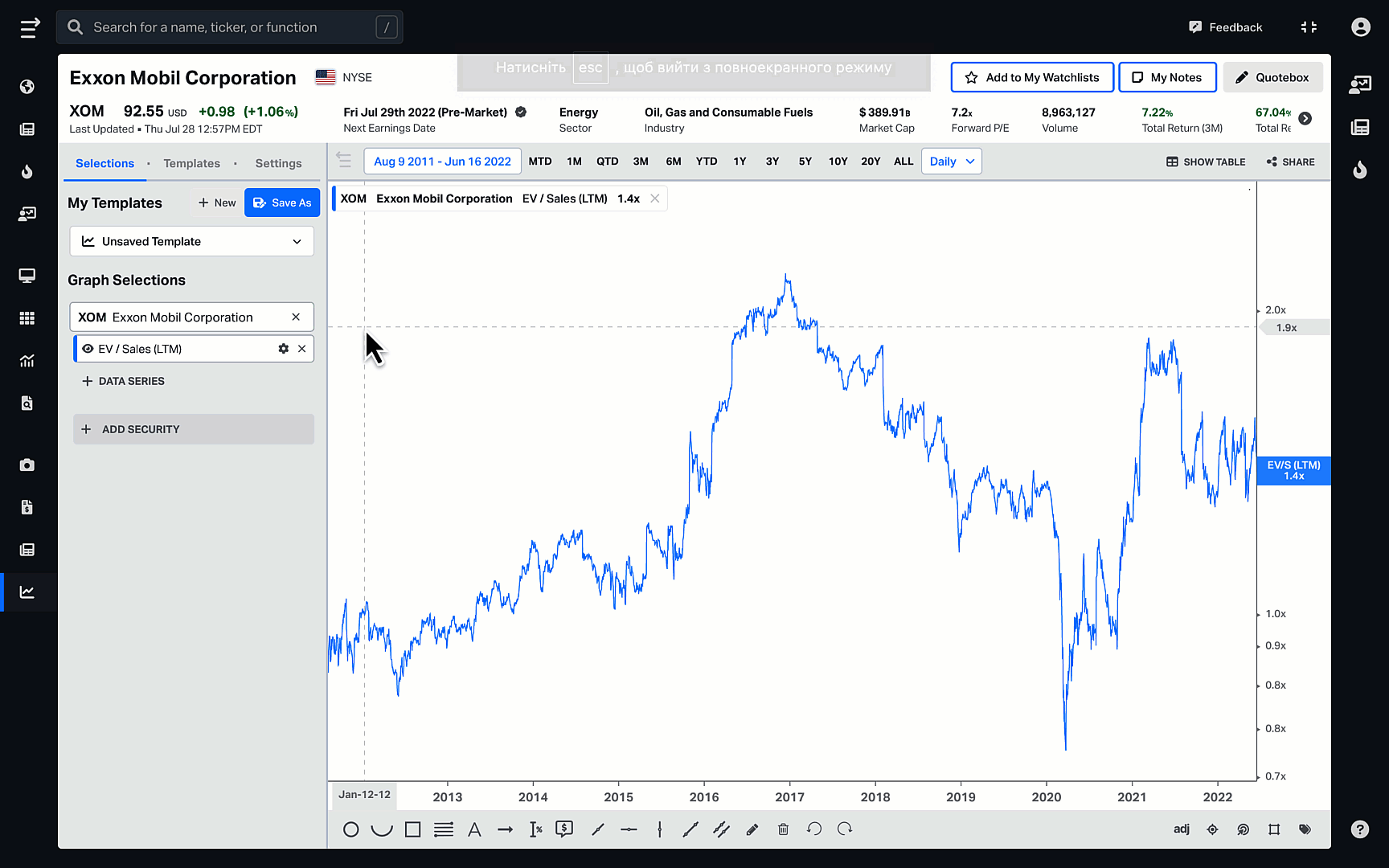Open the flame icon in right sidebar

click(1359, 170)
